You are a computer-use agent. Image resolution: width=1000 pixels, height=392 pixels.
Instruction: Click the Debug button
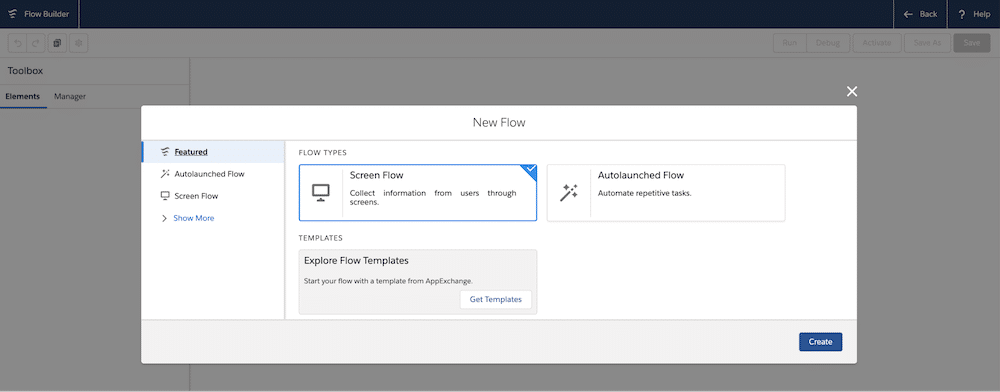click(828, 43)
